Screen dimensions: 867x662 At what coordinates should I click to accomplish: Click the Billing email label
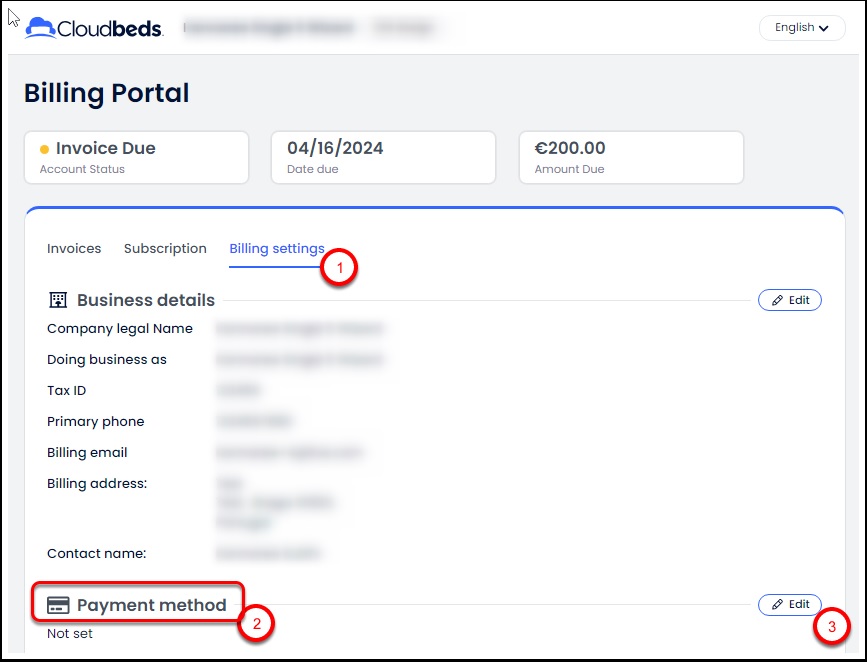tap(87, 453)
